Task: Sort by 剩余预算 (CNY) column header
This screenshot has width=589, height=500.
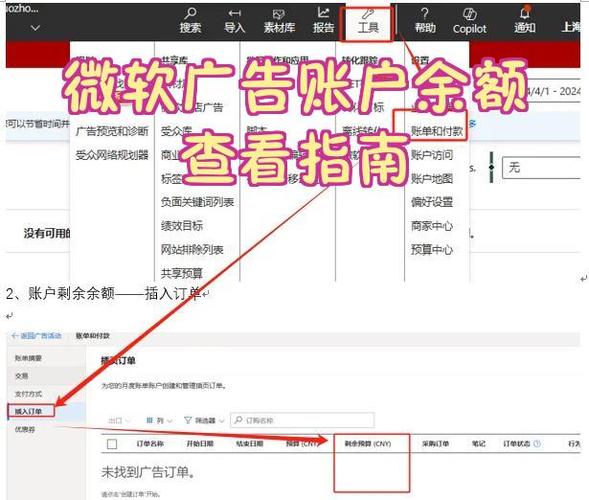Action: click(368, 444)
